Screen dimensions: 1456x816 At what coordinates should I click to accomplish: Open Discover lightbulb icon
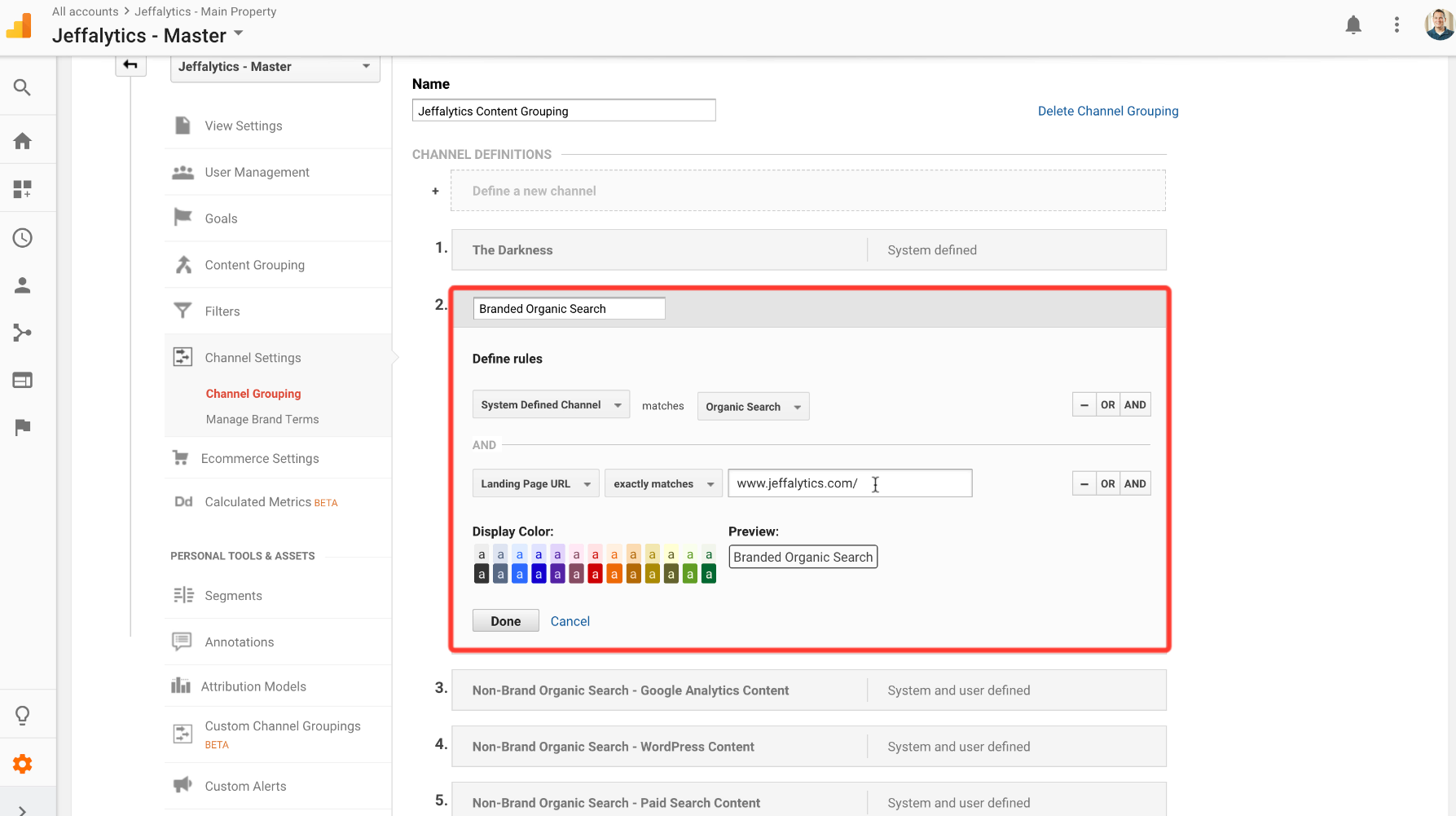pyautogui.click(x=22, y=716)
